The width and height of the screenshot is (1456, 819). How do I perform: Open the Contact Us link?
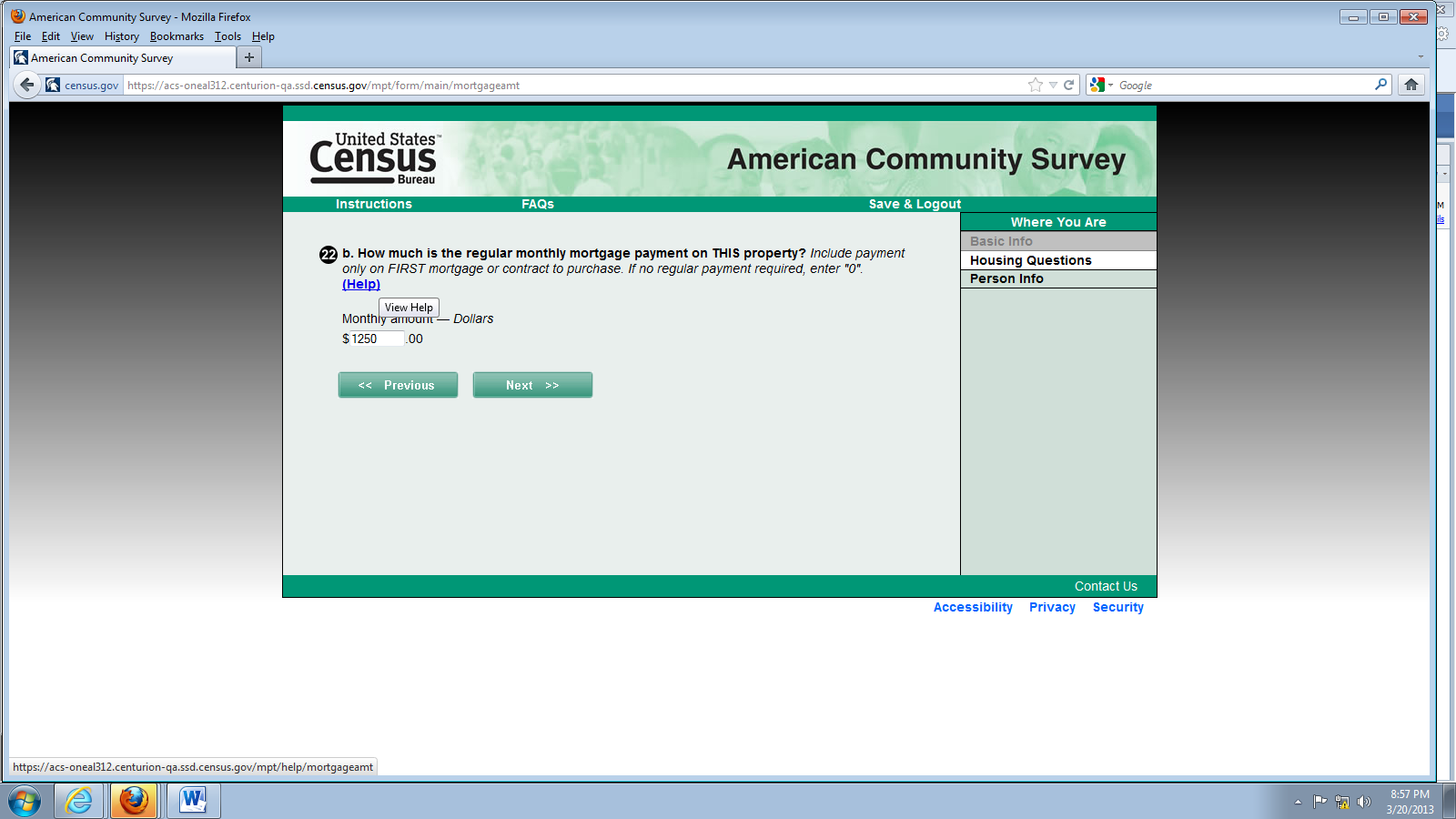pos(1106,586)
